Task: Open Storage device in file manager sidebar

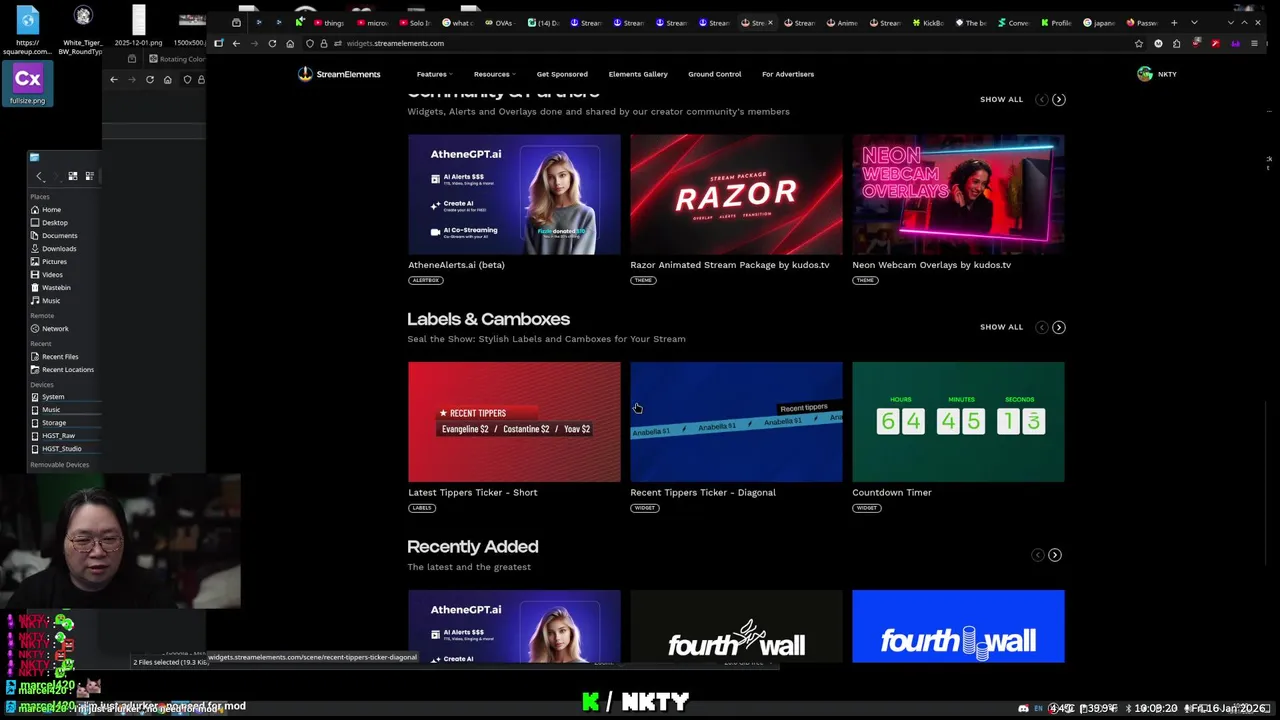Action: click(54, 422)
